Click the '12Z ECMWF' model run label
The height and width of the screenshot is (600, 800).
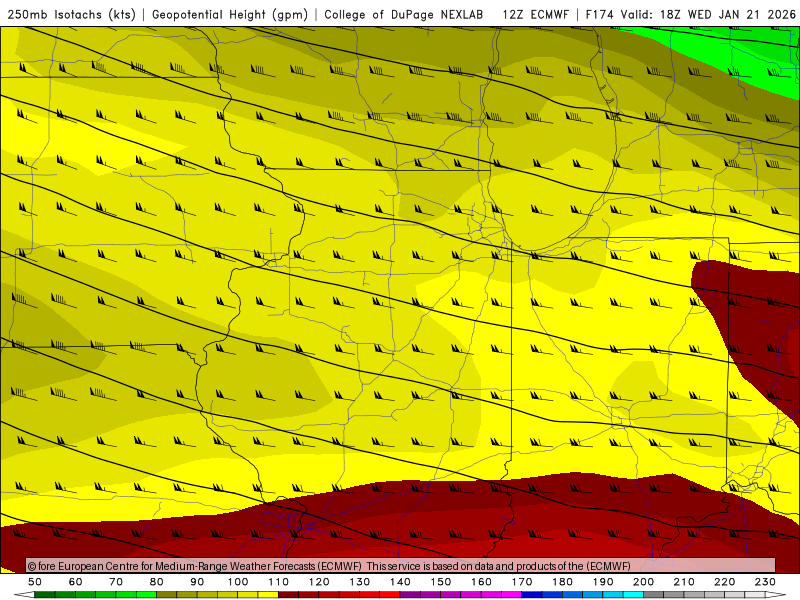536,14
